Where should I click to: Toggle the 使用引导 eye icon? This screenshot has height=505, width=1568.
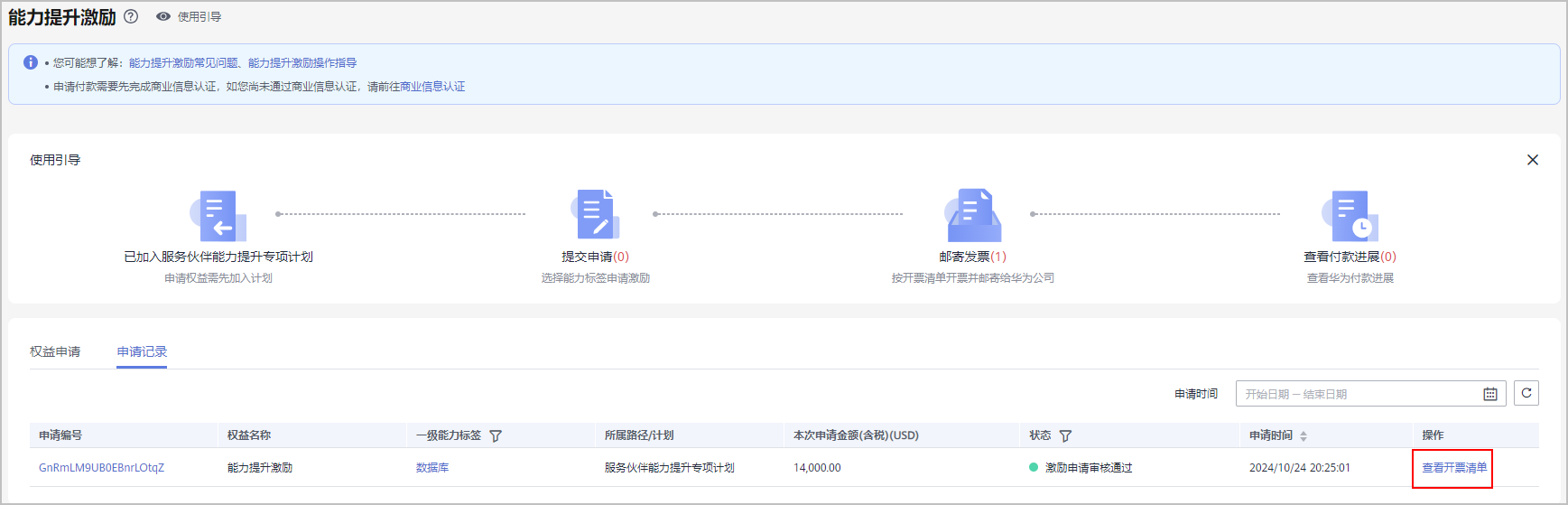click(163, 16)
